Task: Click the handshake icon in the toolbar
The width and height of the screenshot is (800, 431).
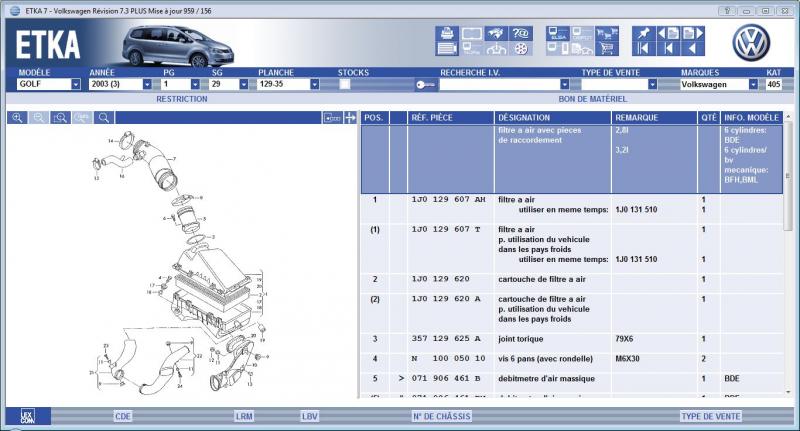Action: click(496, 34)
